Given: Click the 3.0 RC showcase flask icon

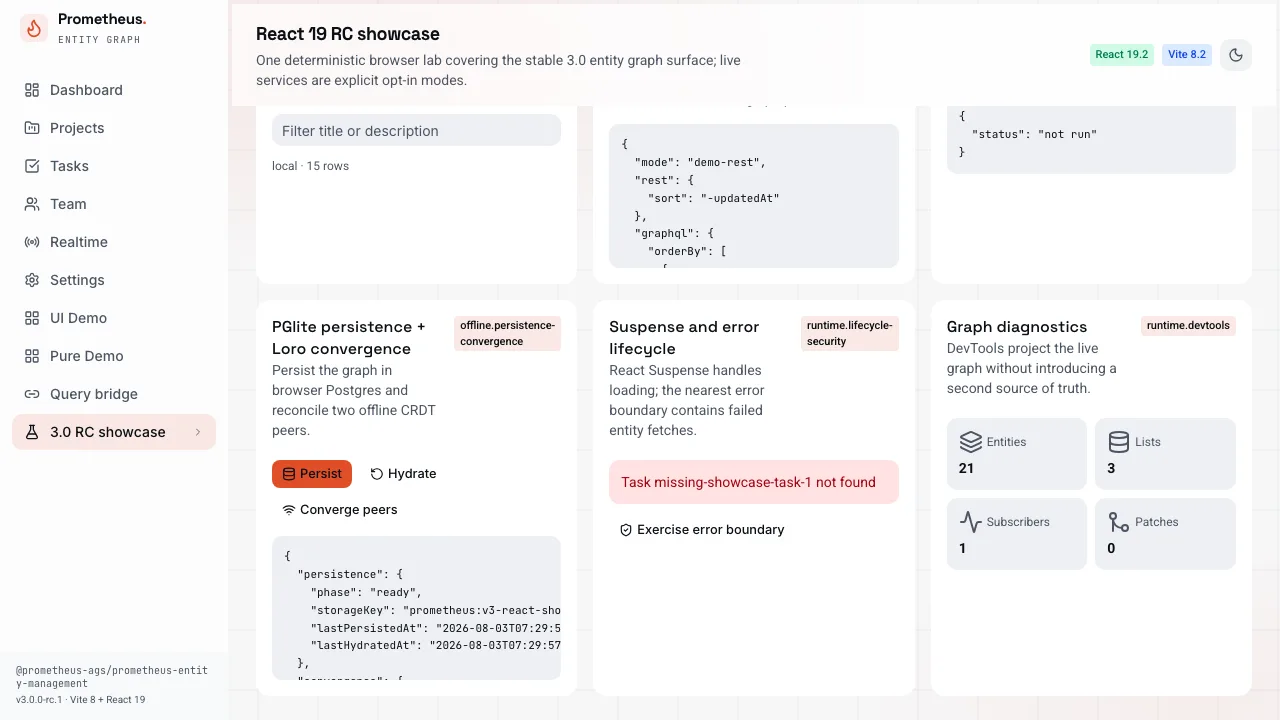Looking at the screenshot, I should [32, 432].
